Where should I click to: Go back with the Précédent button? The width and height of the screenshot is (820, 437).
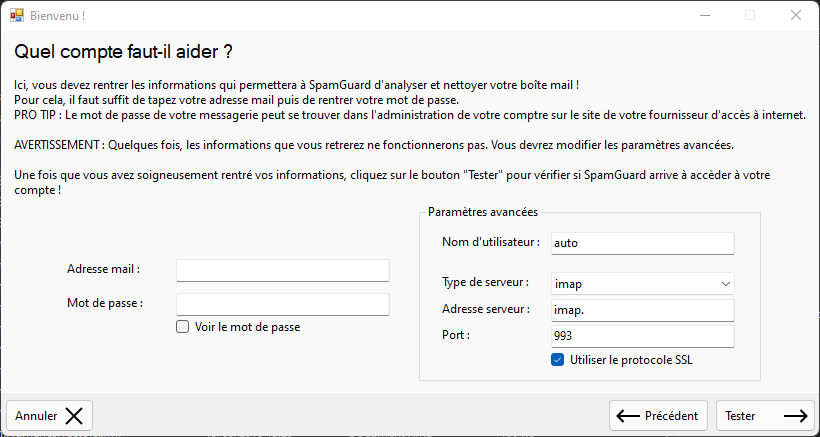pos(659,416)
